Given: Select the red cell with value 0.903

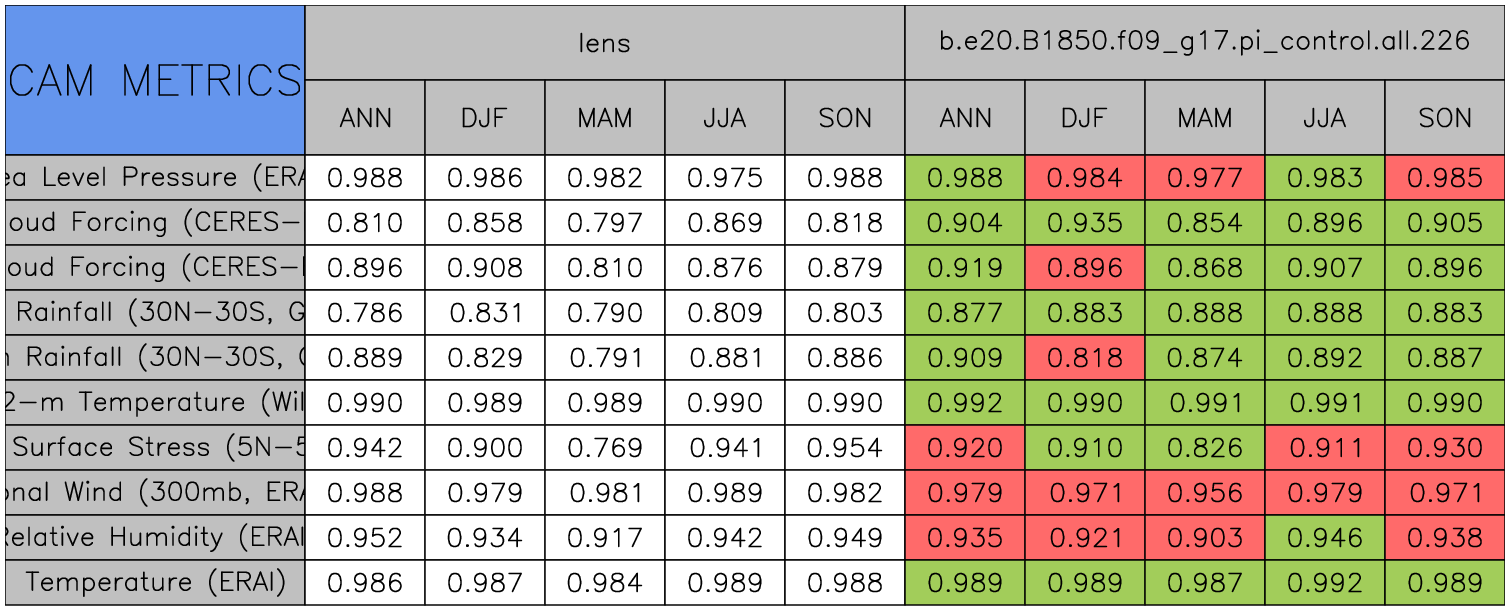Looking at the screenshot, I should click(1204, 538).
